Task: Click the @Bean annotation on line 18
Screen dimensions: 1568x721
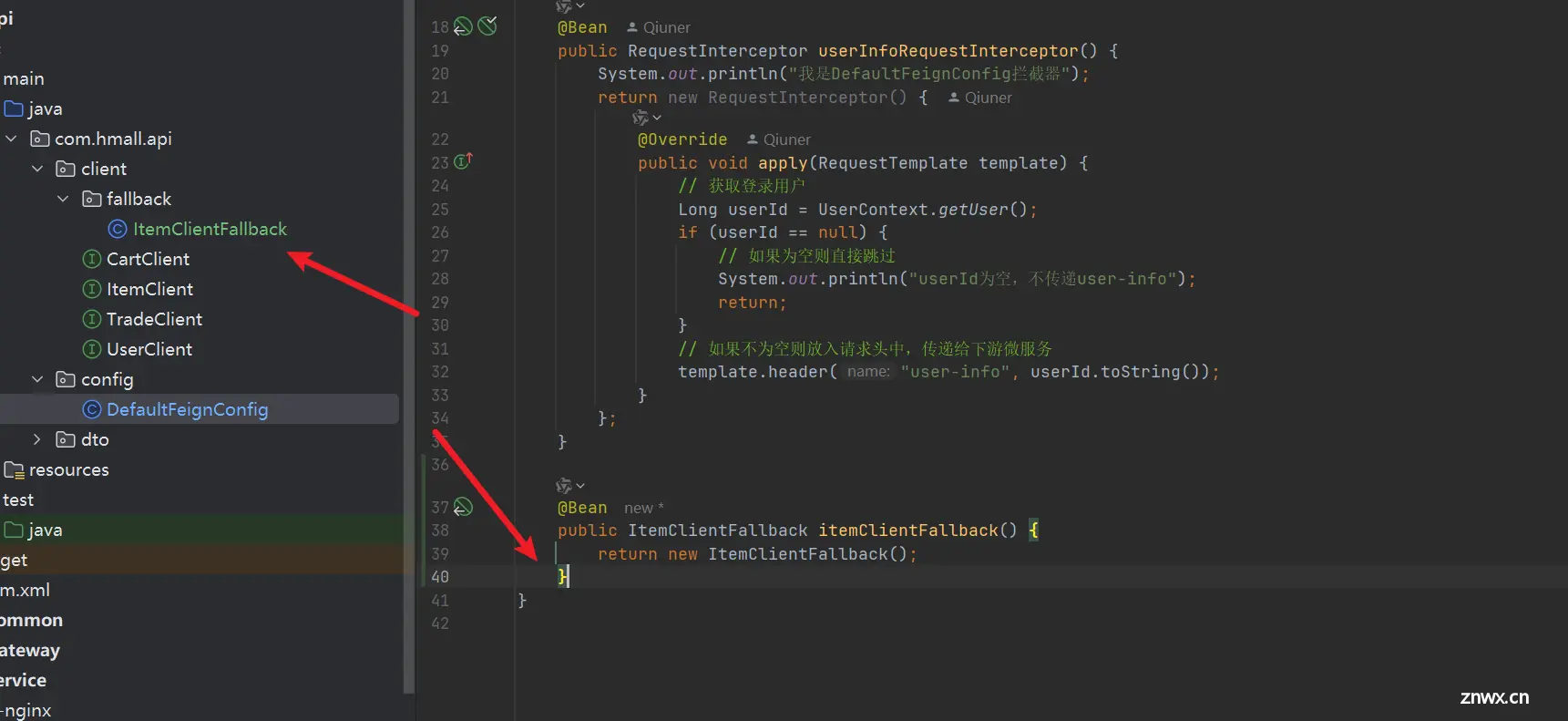Action: click(x=582, y=27)
